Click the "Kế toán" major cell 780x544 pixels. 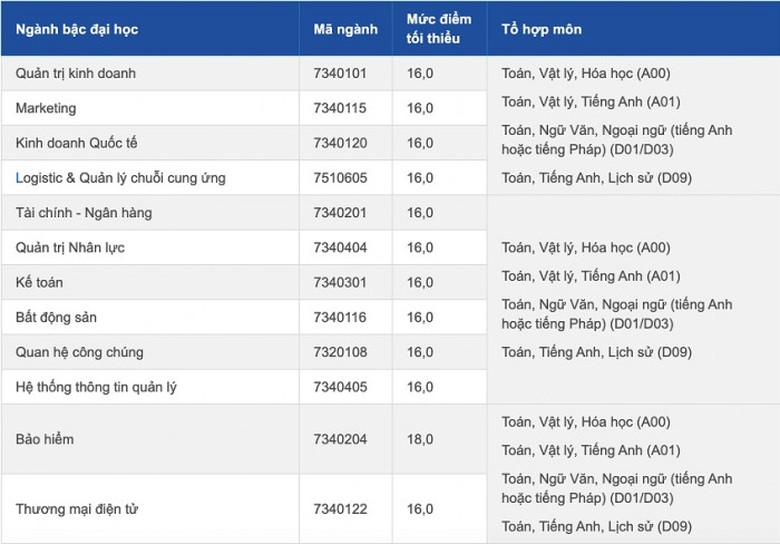pos(40,283)
